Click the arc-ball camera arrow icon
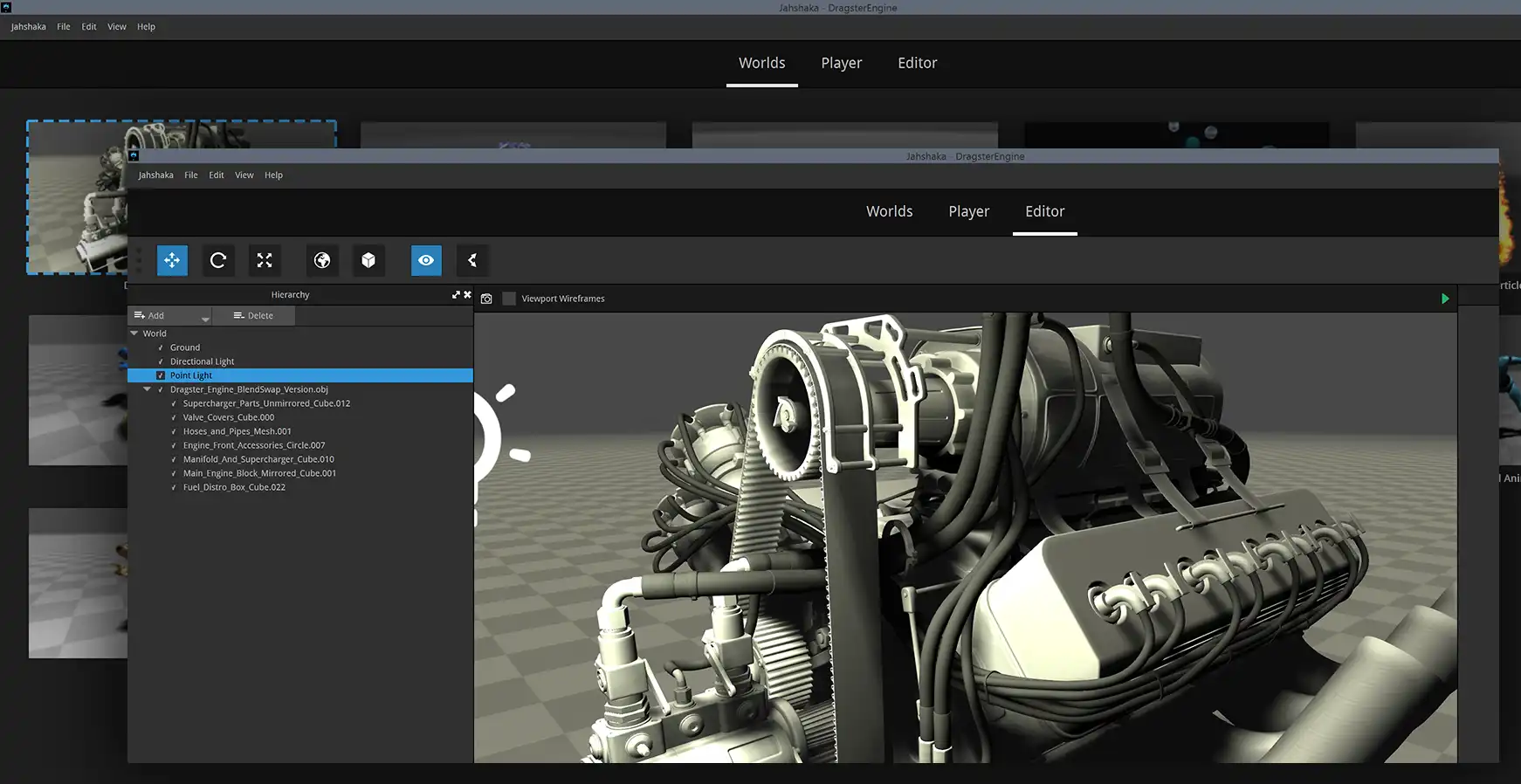This screenshot has width=1521, height=784. (472, 260)
